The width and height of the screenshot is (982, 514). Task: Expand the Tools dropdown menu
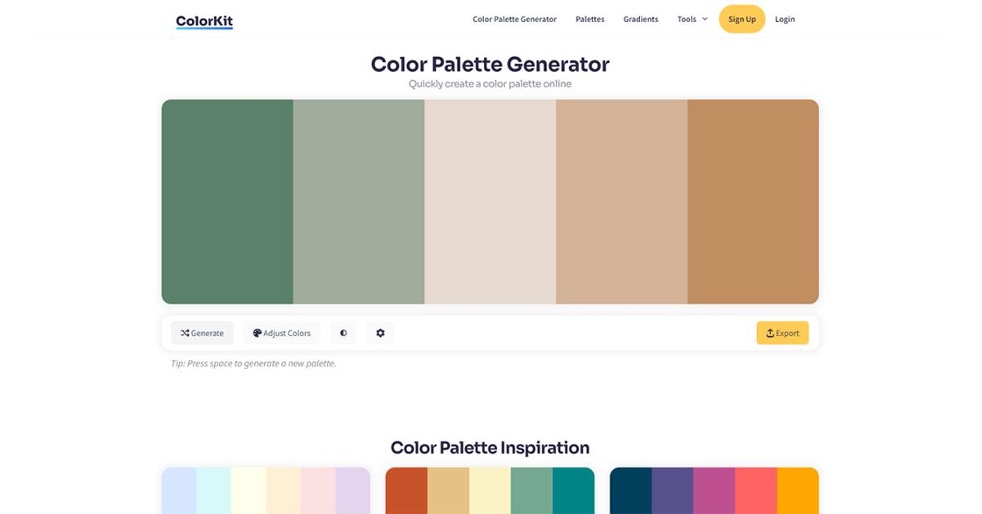692,19
